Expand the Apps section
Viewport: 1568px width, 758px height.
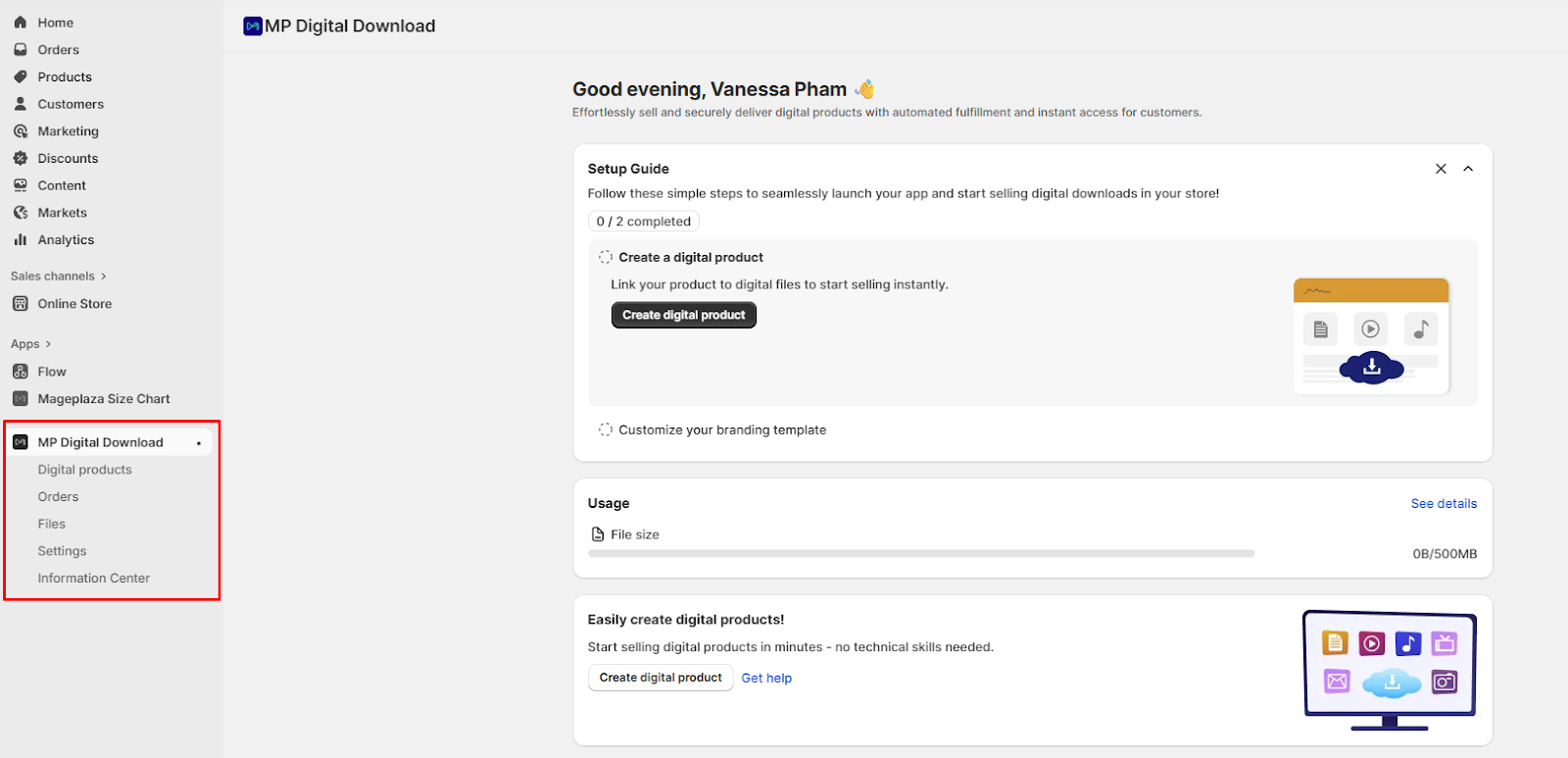pos(31,344)
